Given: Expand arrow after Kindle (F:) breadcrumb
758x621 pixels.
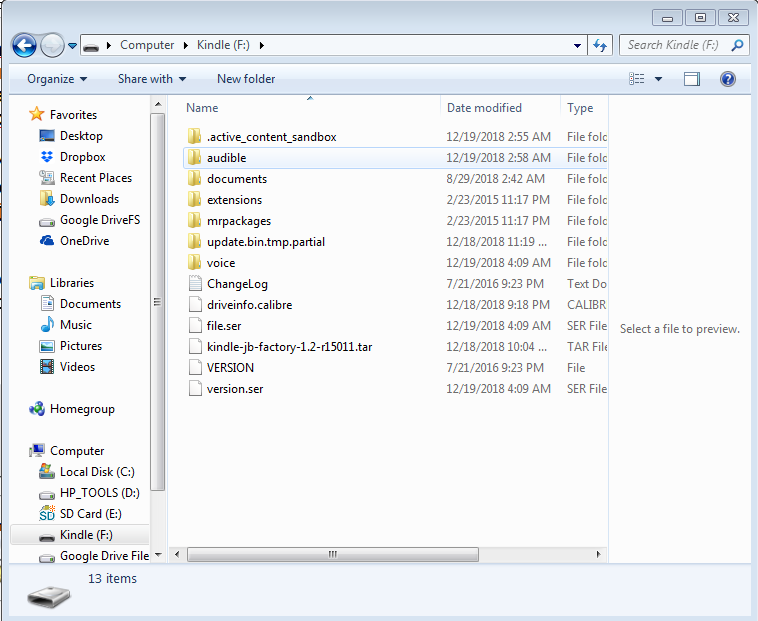Looking at the screenshot, I should point(262,45).
